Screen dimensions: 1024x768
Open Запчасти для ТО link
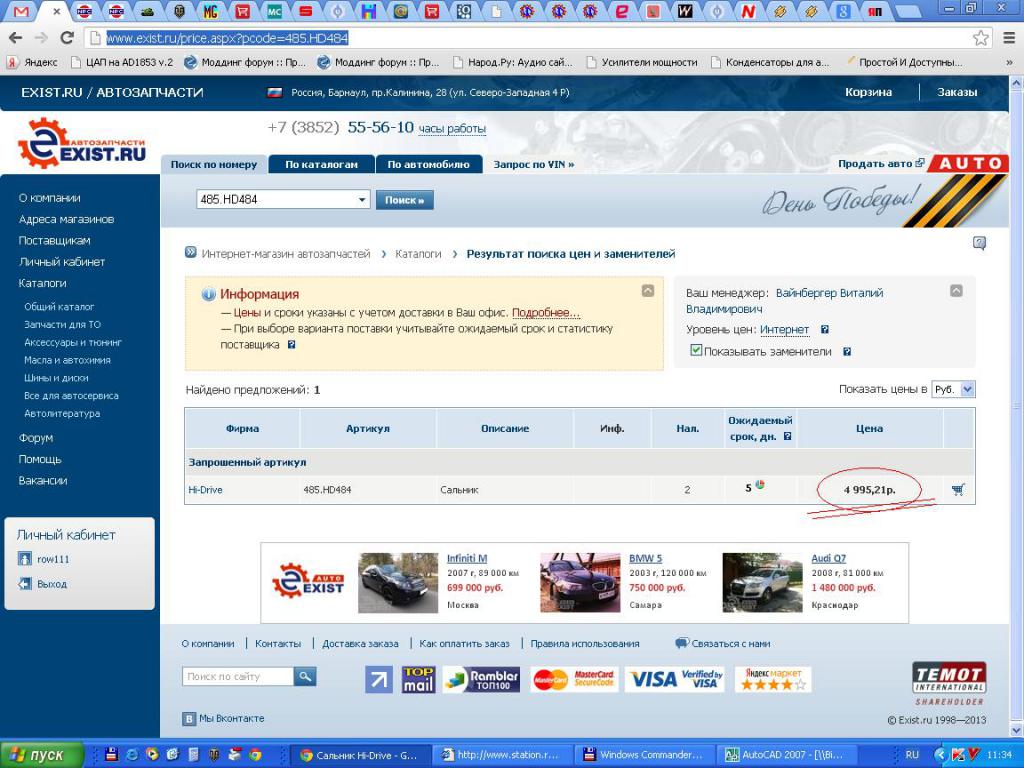(x=62, y=325)
